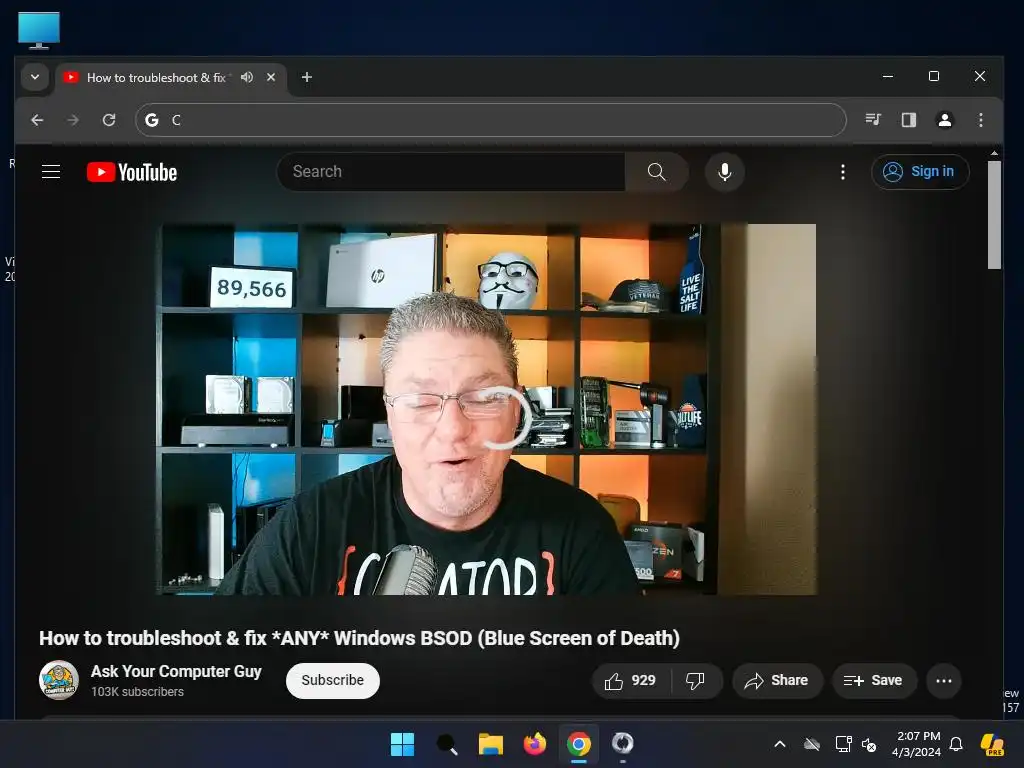Switch to Chrome on the taskbar
This screenshot has height=768, width=1024.
(579, 744)
